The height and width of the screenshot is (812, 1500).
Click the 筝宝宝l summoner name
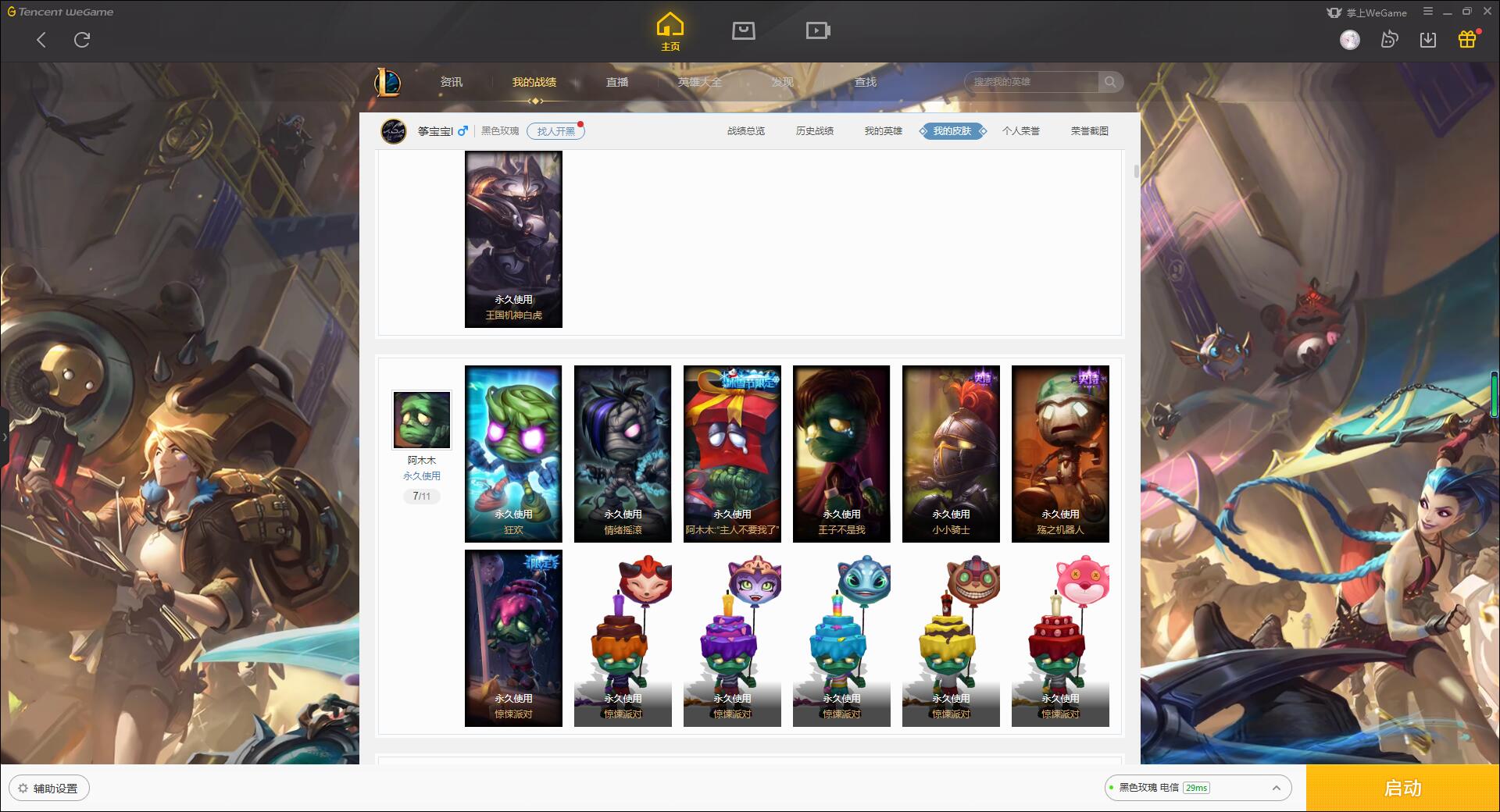tap(435, 131)
